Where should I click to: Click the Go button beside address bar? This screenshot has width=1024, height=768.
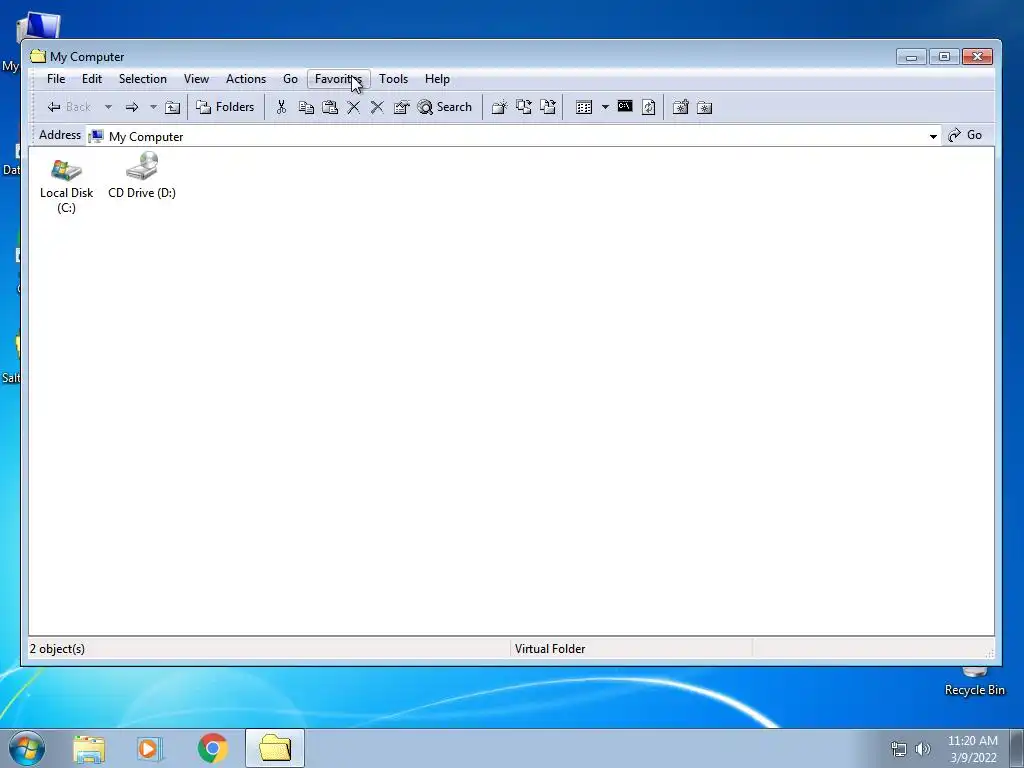coord(966,135)
